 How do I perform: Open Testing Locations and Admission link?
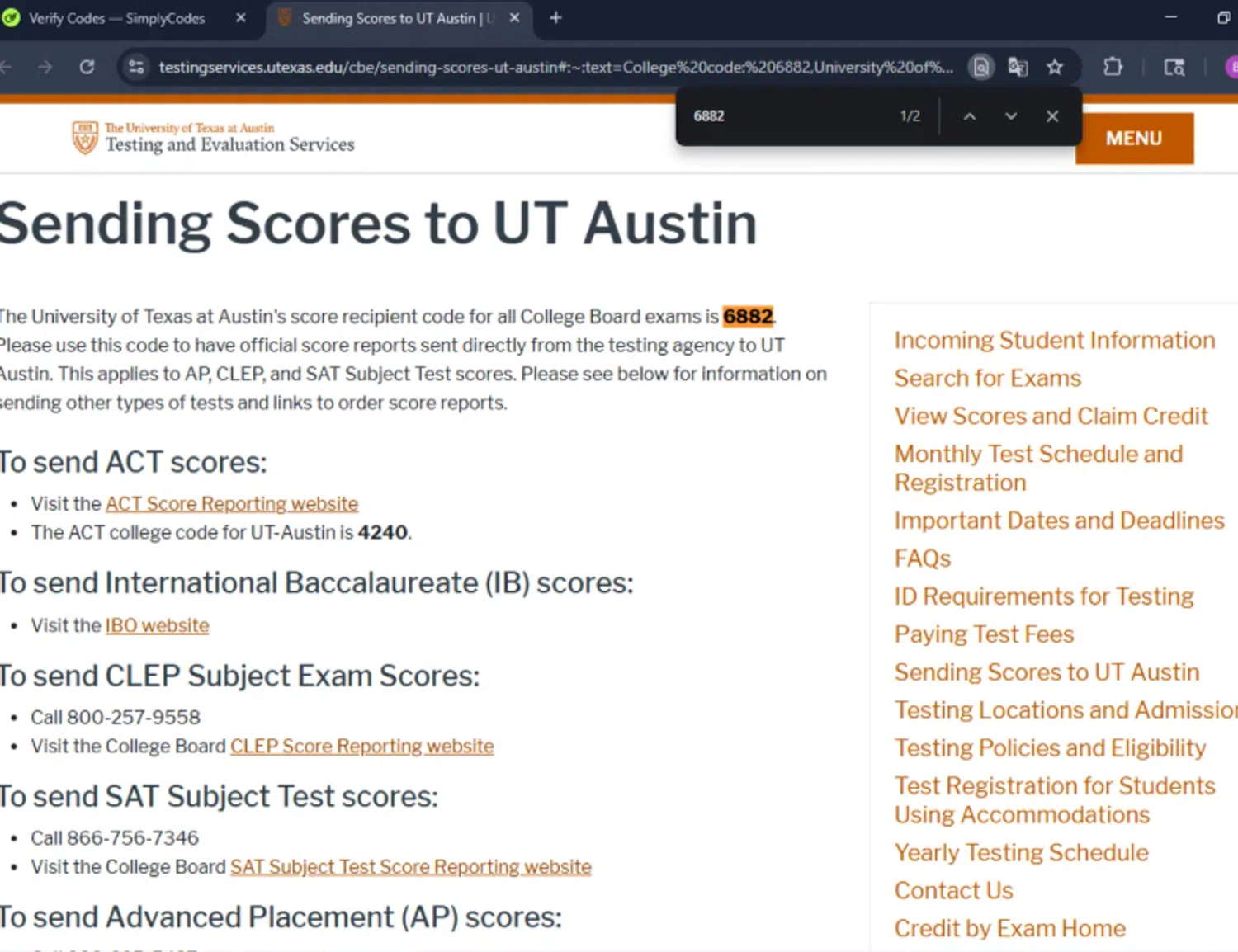1066,710
